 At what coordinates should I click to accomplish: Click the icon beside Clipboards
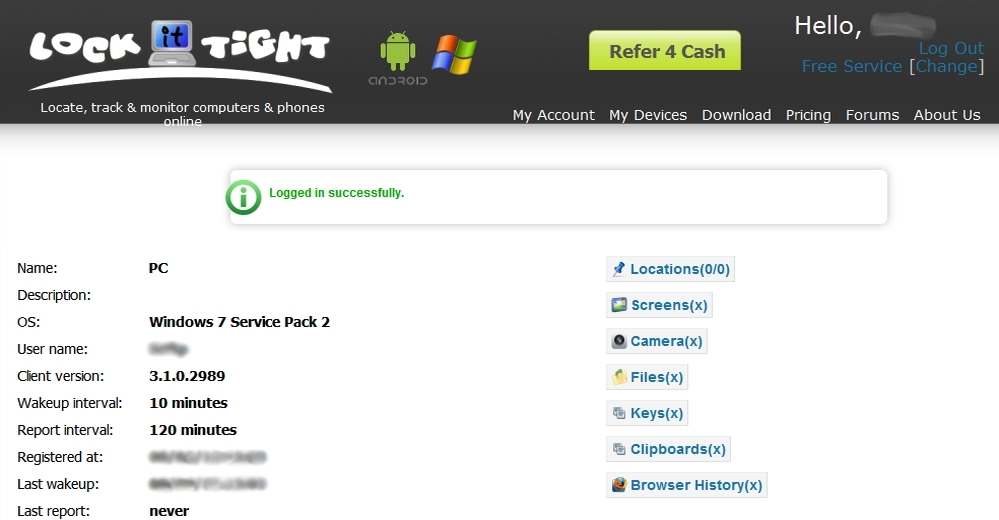click(x=619, y=449)
